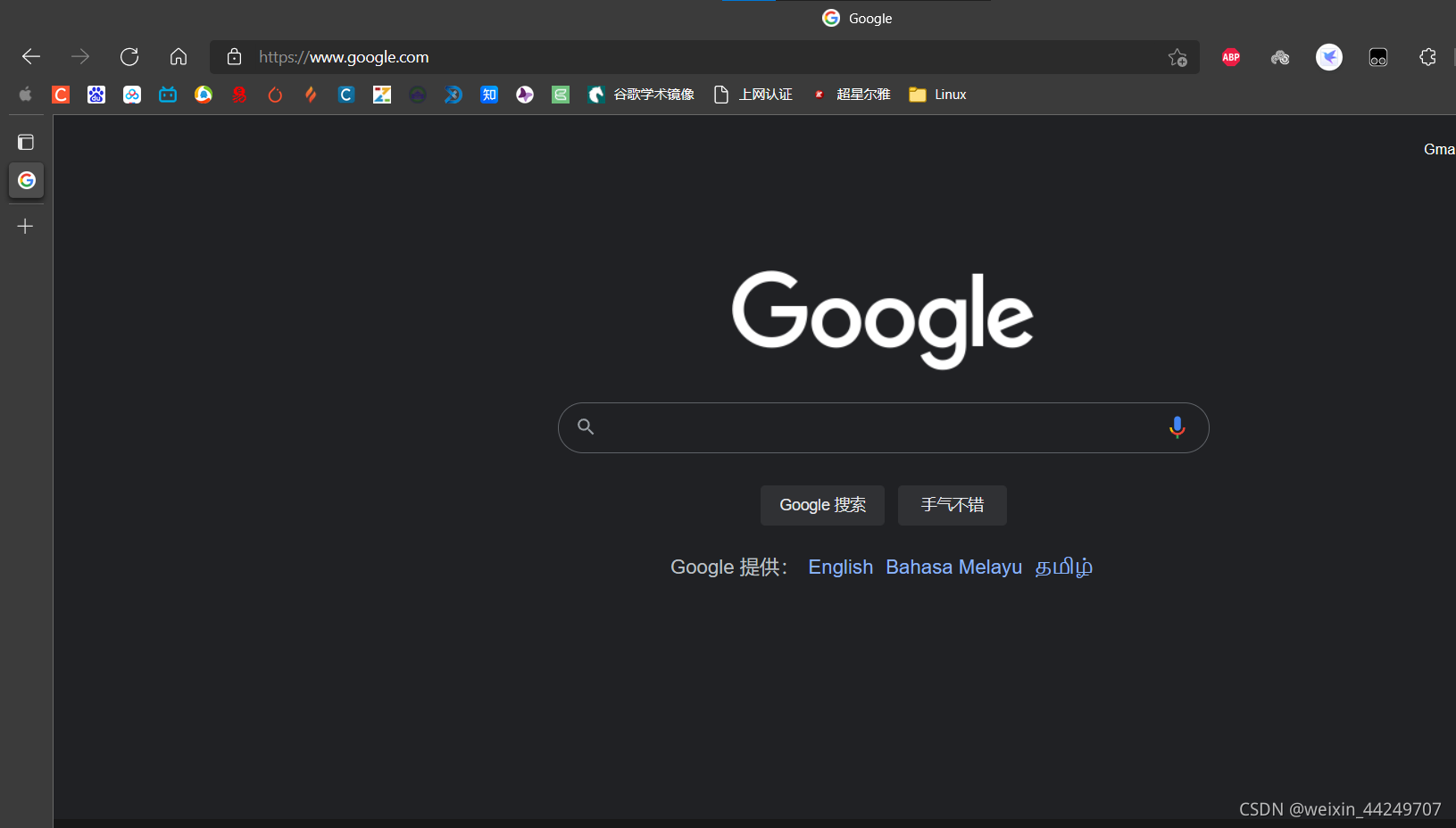Open the purple circle bookmark icon
This screenshot has width=1456, height=828.
(525, 95)
